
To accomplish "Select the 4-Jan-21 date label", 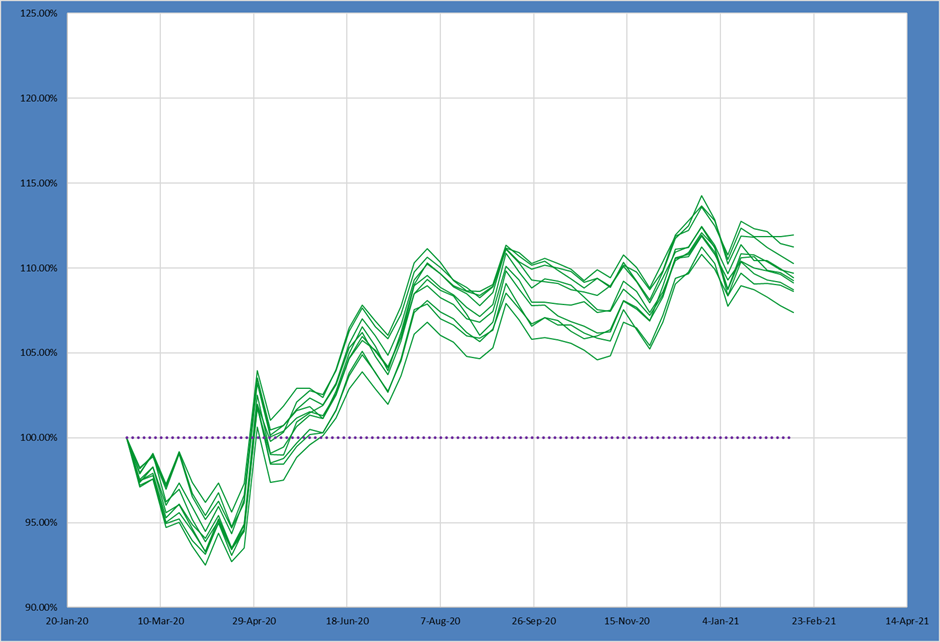I will coord(721,621).
